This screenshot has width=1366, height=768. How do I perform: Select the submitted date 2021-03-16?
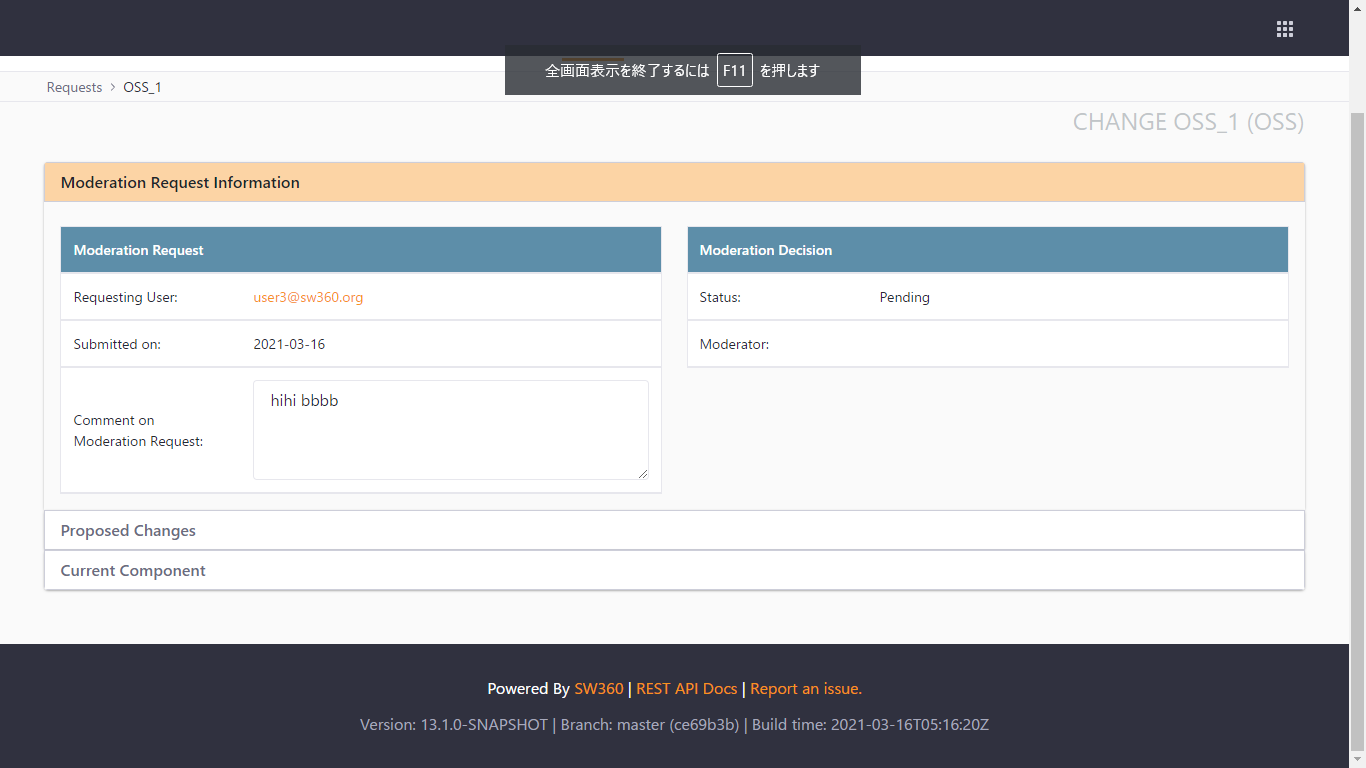(289, 344)
